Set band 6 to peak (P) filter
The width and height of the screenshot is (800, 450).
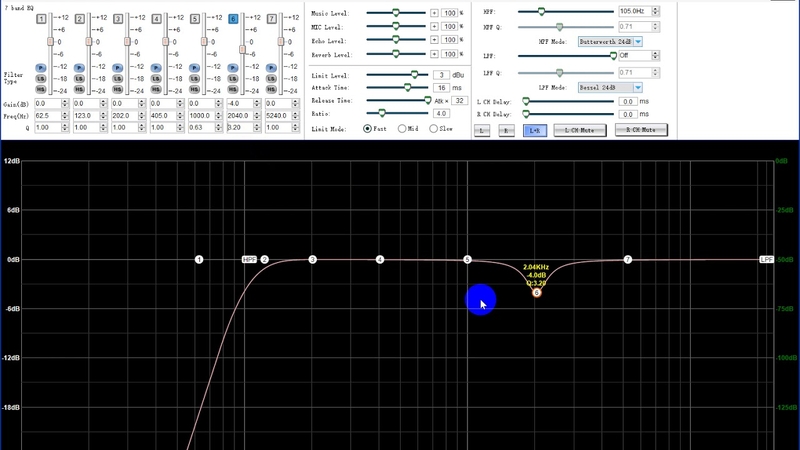click(x=233, y=68)
